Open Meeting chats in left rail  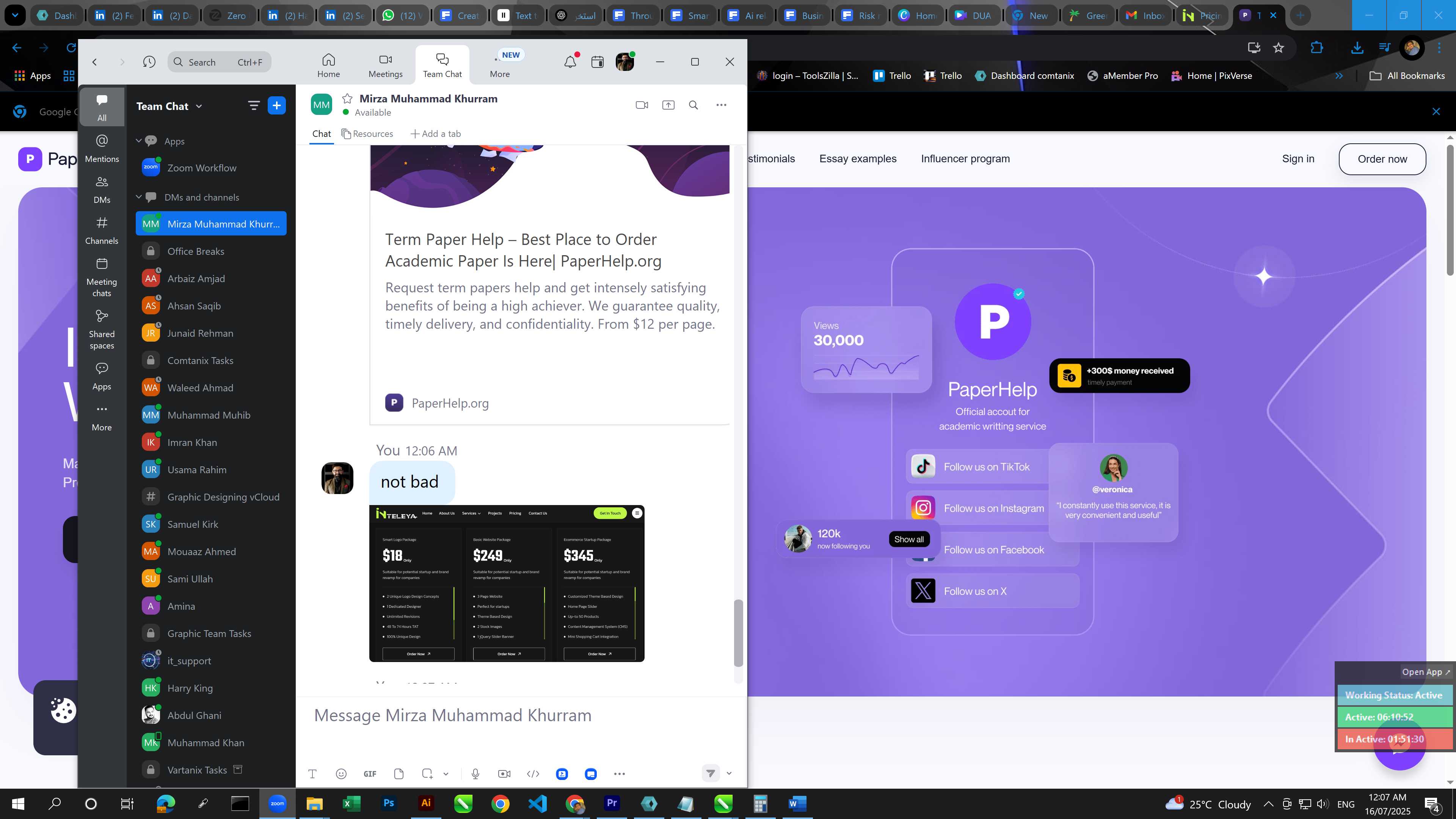point(102,277)
